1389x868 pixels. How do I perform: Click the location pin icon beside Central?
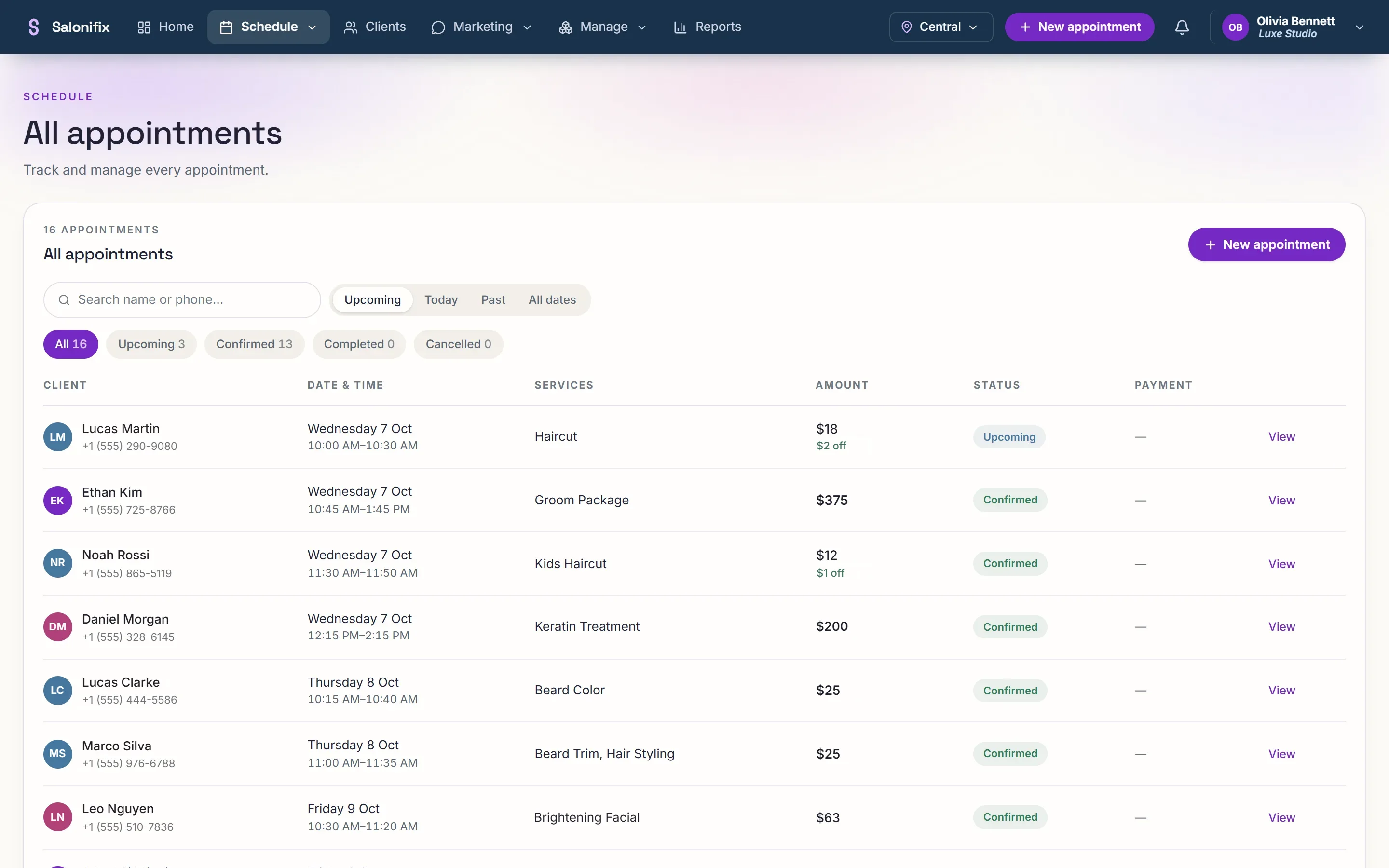pyautogui.click(x=906, y=27)
